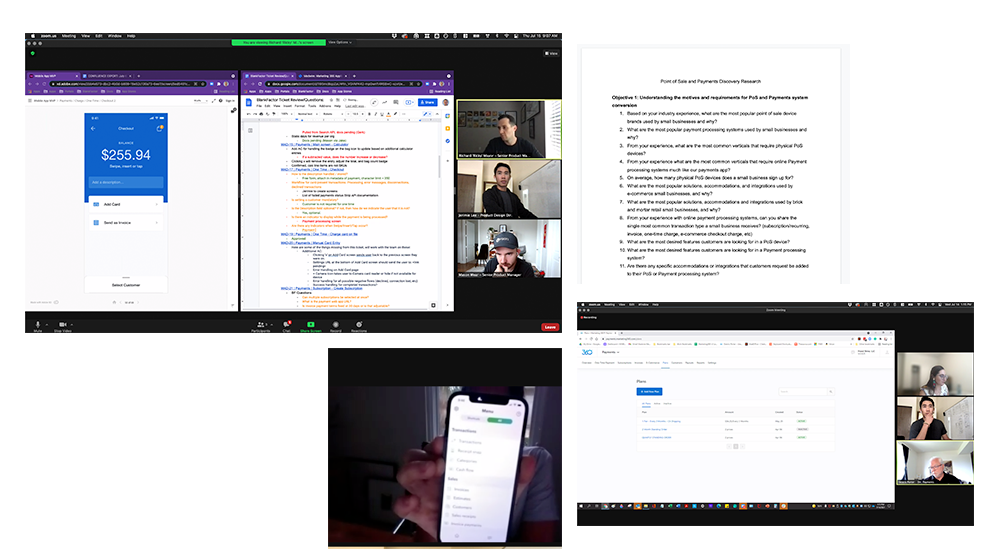Start recording with the Record icon
Image resolution: width=1000 pixels, height=560 pixels.
[x=335, y=326]
